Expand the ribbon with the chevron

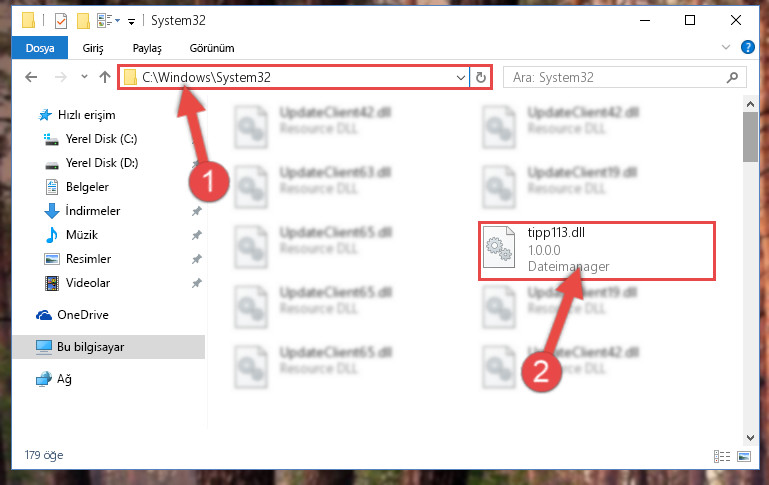[726, 48]
